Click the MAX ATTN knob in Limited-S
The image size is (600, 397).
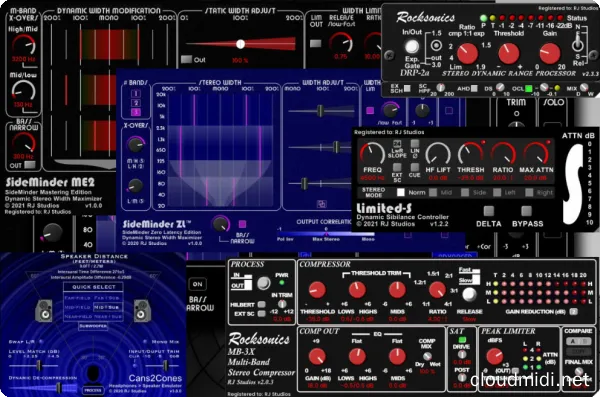point(536,153)
